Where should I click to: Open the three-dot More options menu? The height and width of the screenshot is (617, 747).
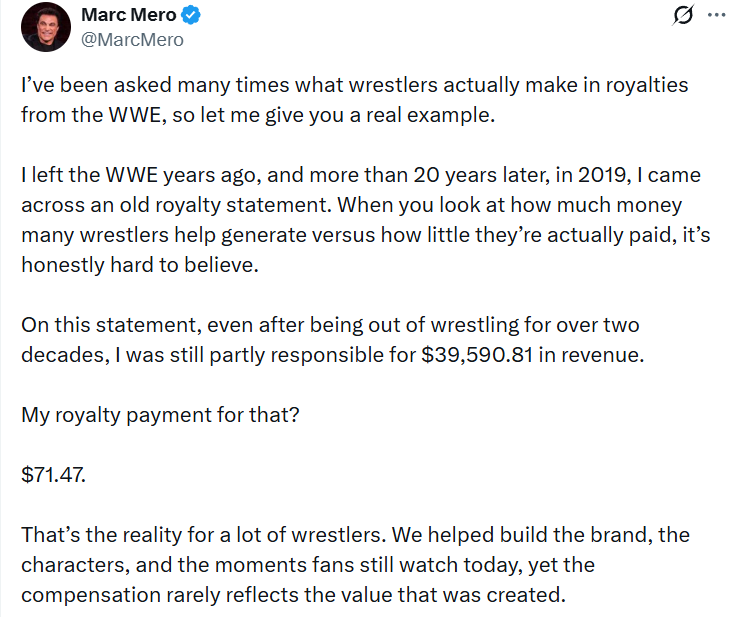pos(716,16)
